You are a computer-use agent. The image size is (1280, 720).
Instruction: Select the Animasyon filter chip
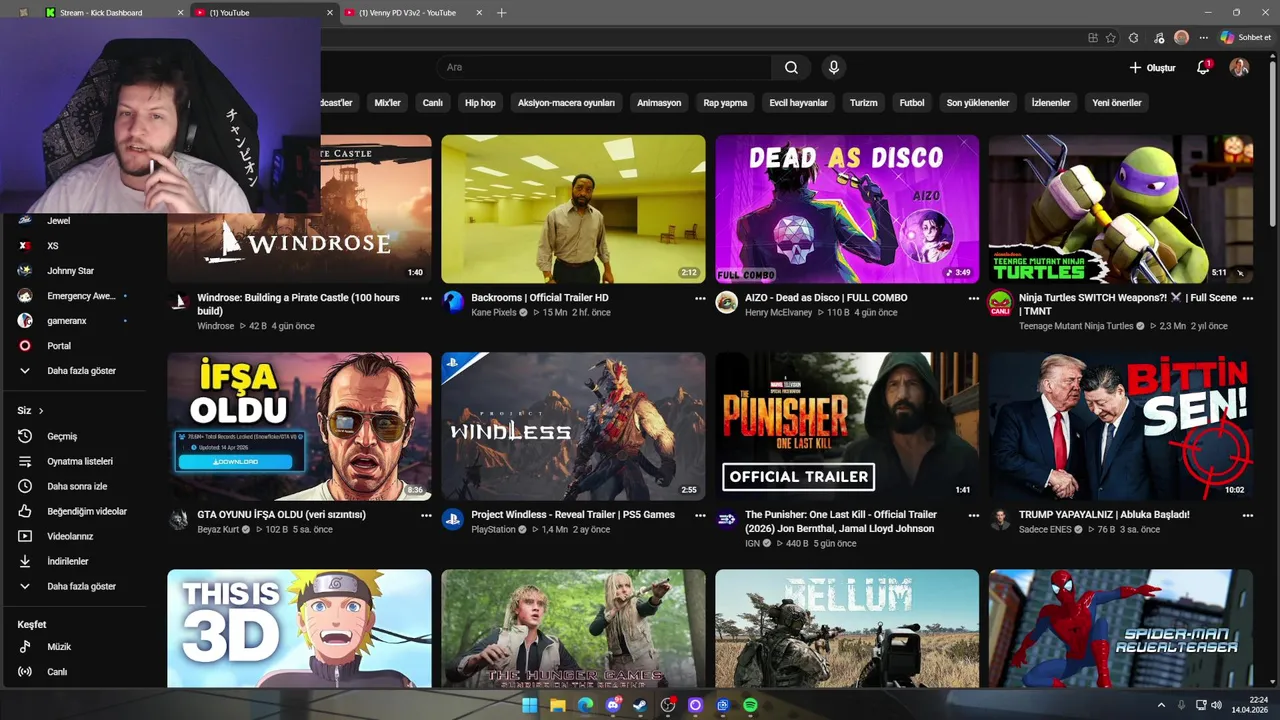[x=659, y=102]
